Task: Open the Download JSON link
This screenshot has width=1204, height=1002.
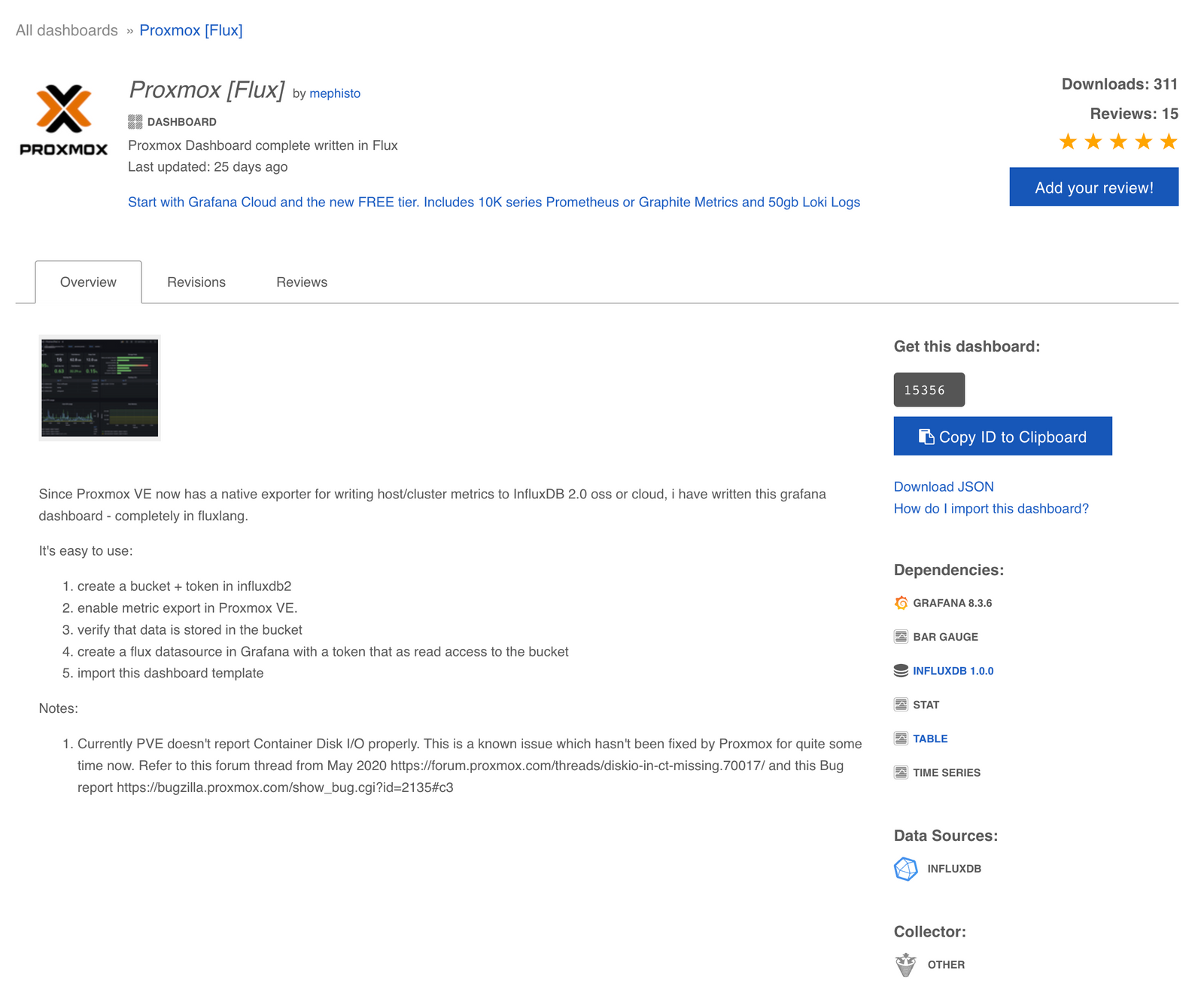Action: (944, 487)
